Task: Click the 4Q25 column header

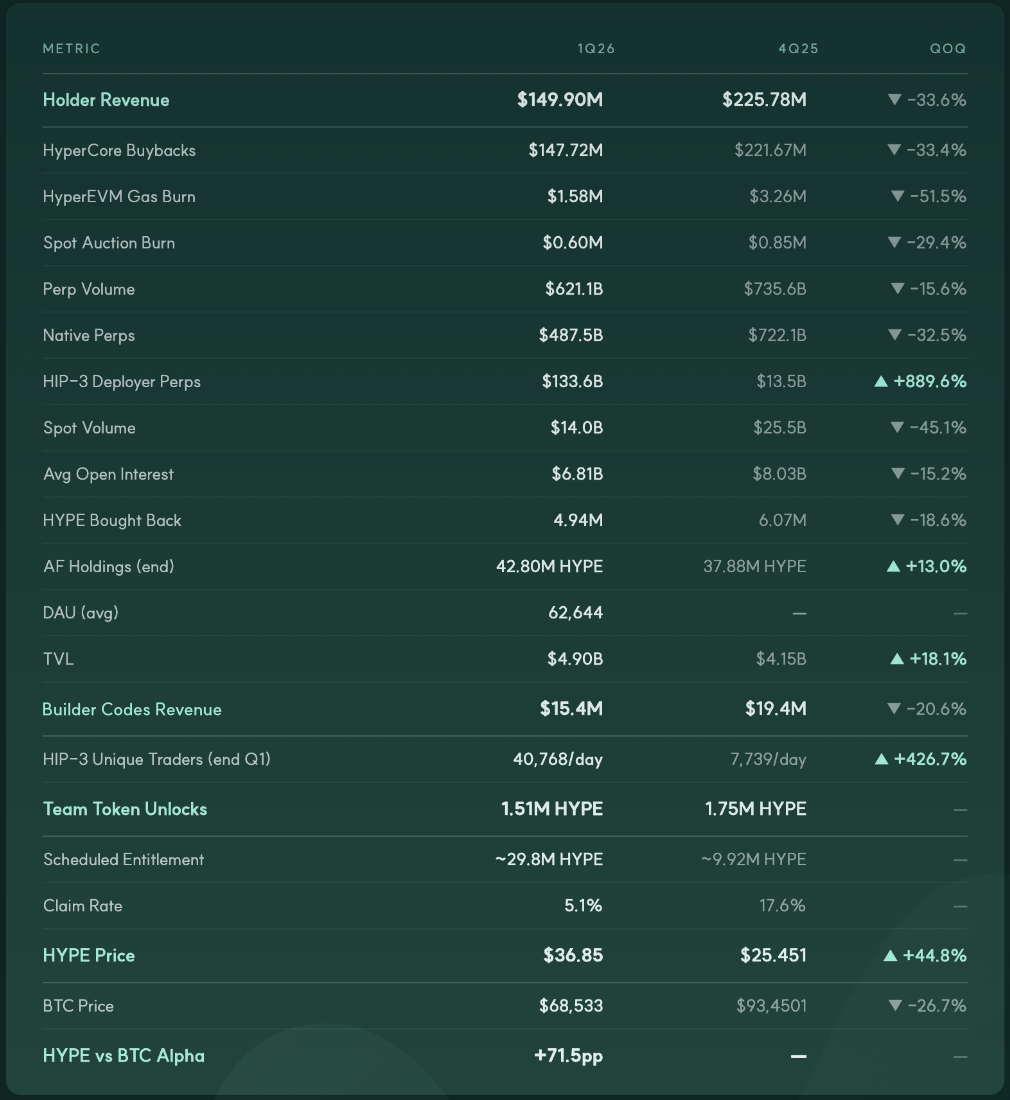Action: (798, 48)
